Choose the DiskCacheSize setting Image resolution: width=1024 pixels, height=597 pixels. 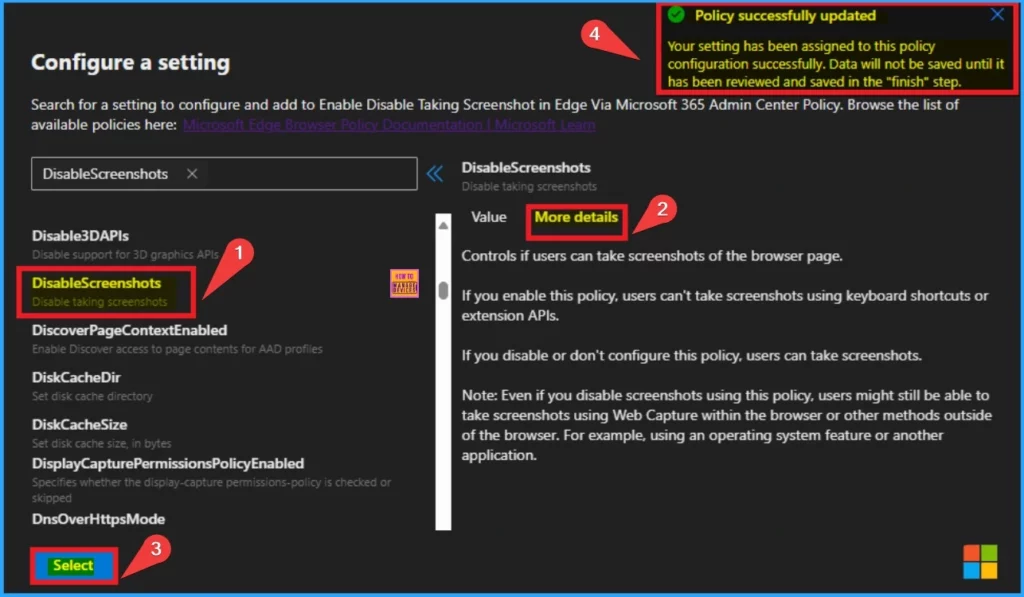pyautogui.click(x=79, y=424)
